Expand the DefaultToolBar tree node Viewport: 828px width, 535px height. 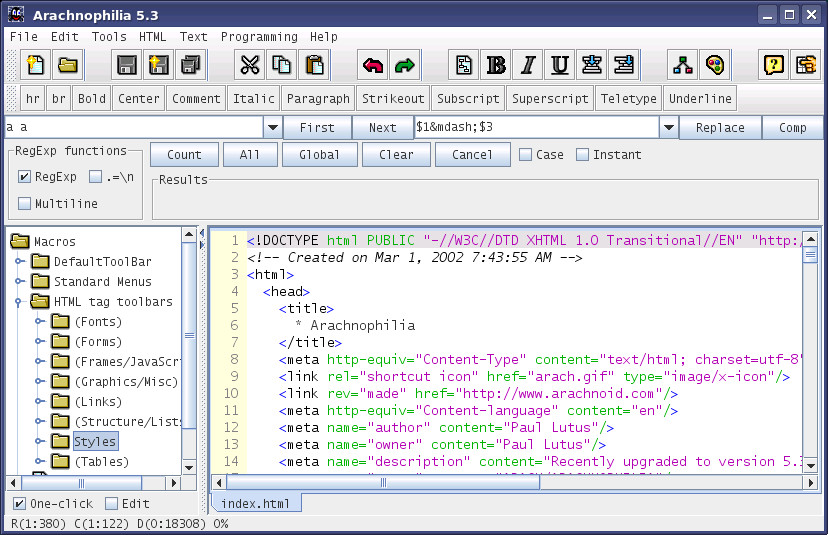click(19, 261)
